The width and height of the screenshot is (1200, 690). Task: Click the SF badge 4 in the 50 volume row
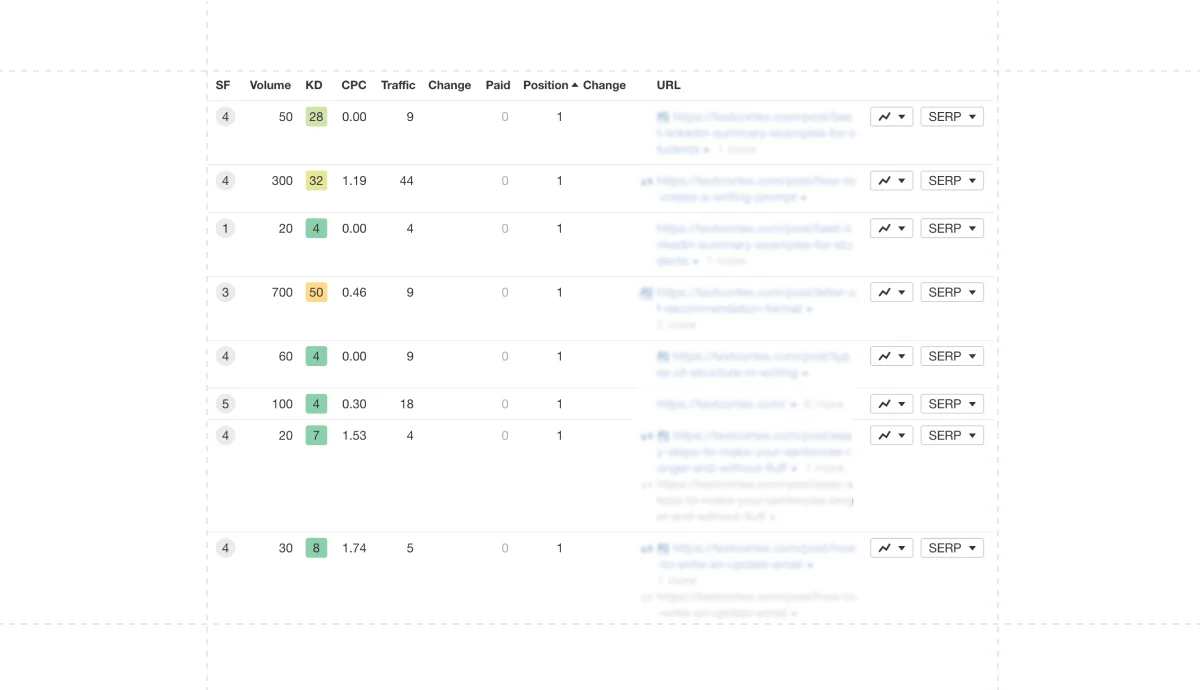coord(226,117)
